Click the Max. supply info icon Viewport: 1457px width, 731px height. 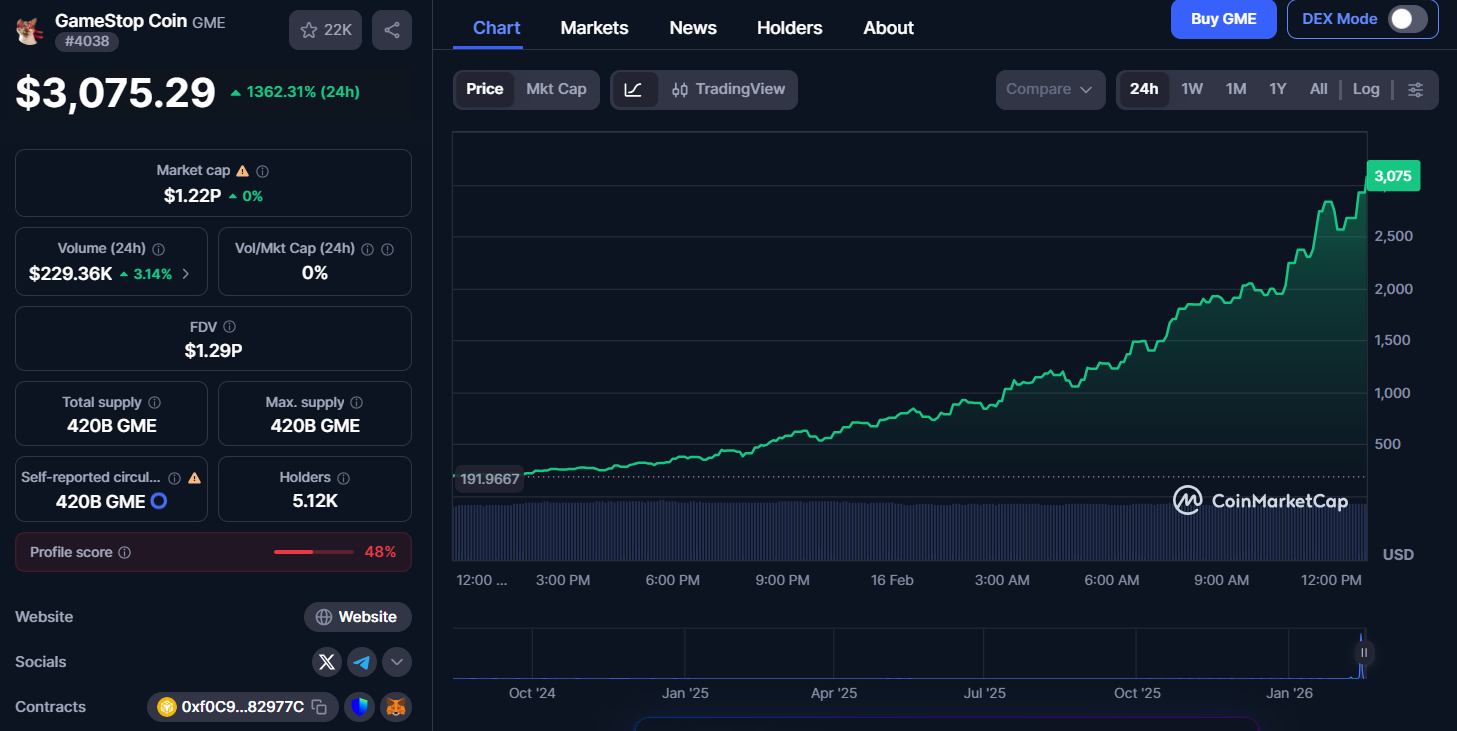coord(357,402)
